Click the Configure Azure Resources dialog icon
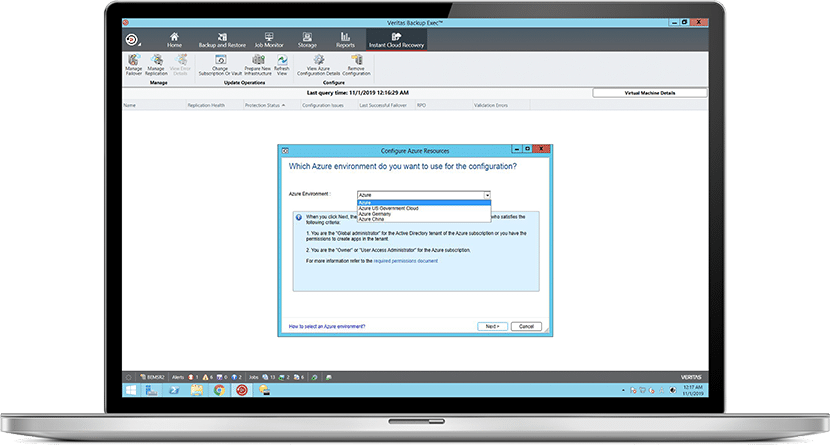 pos(285,151)
